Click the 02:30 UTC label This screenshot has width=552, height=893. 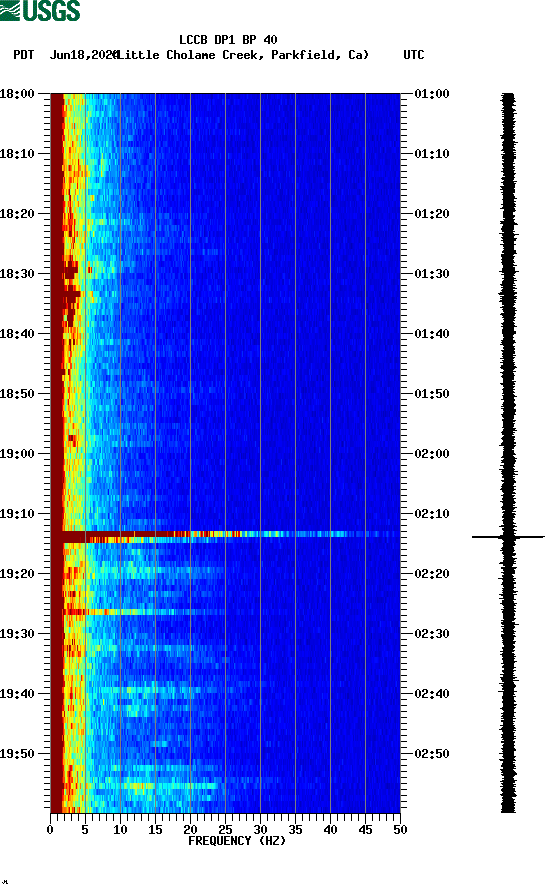(432, 634)
